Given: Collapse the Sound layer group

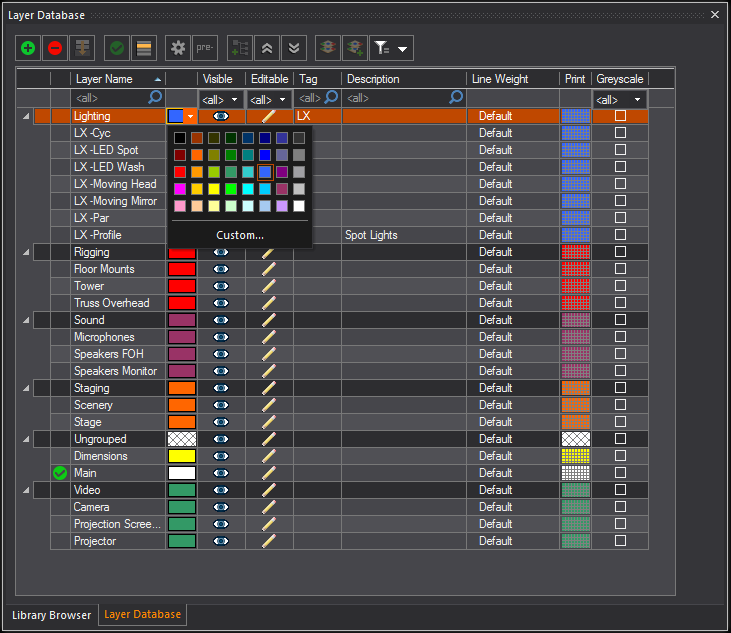Looking at the screenshot, I should click(26, 321).
